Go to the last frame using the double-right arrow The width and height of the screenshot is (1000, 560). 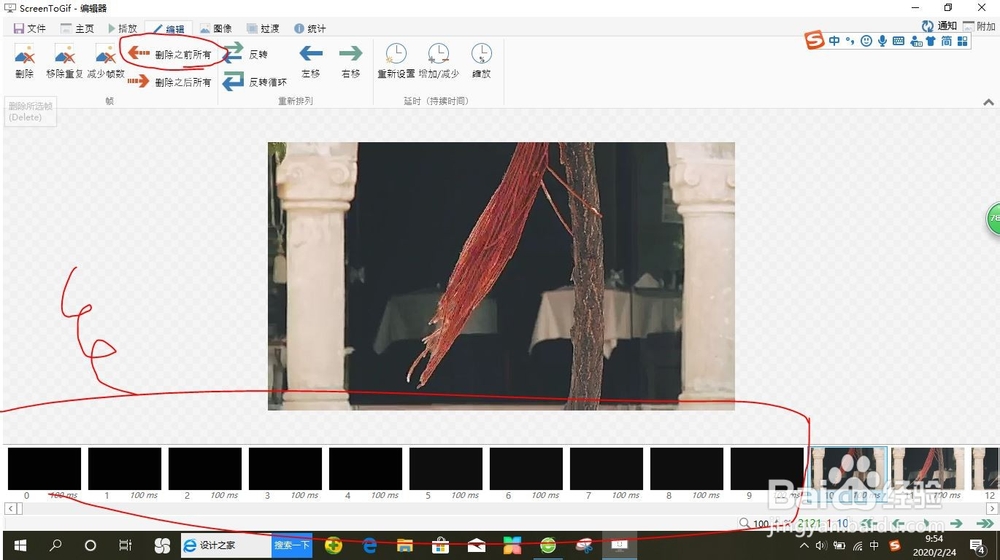coord(985,523)
